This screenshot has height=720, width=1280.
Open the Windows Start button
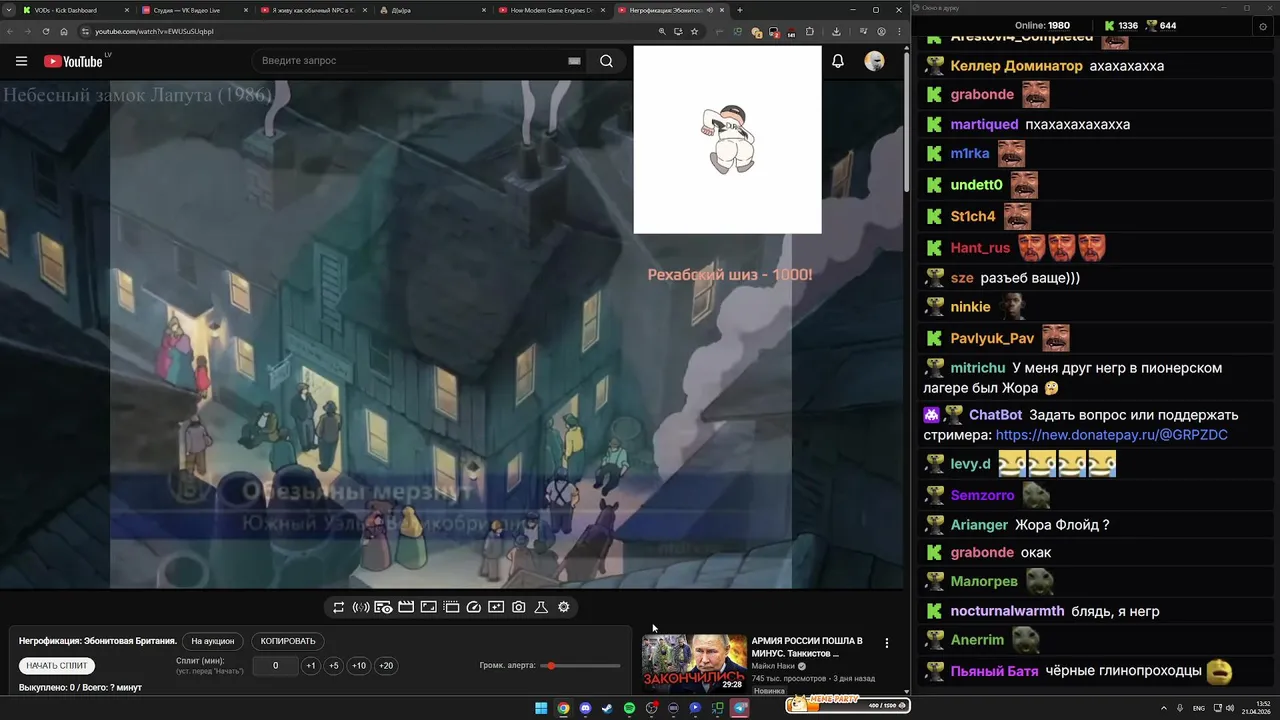[541, 708]
